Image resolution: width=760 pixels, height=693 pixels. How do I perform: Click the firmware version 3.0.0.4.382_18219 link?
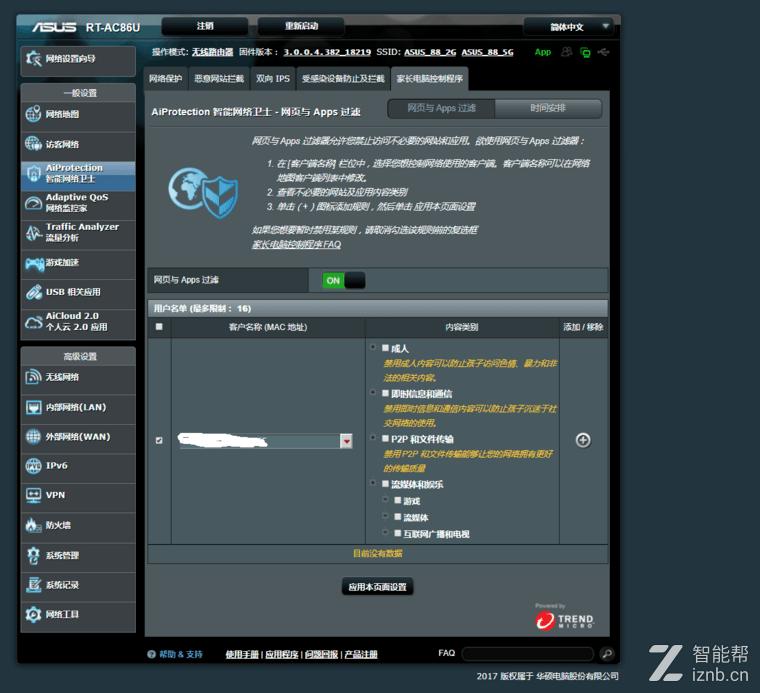[327, 52]
